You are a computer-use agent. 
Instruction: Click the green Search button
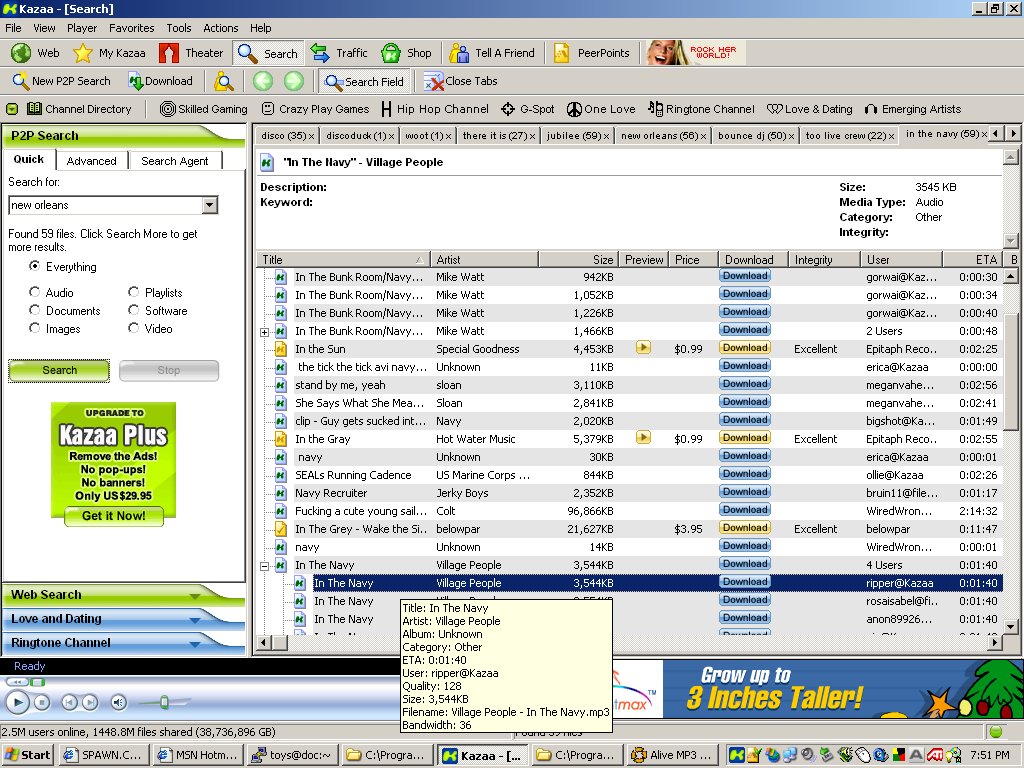[x=59, y=370]
